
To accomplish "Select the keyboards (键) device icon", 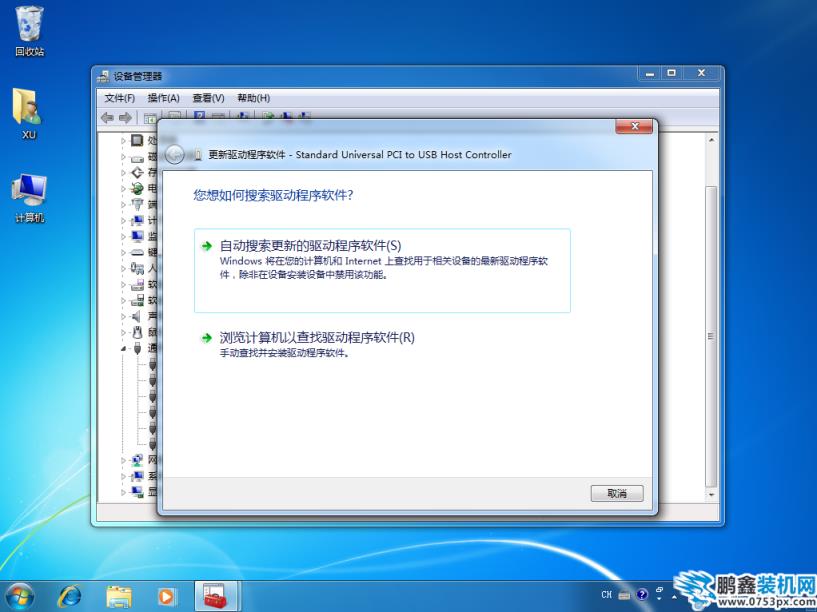I will pos(137,253).
